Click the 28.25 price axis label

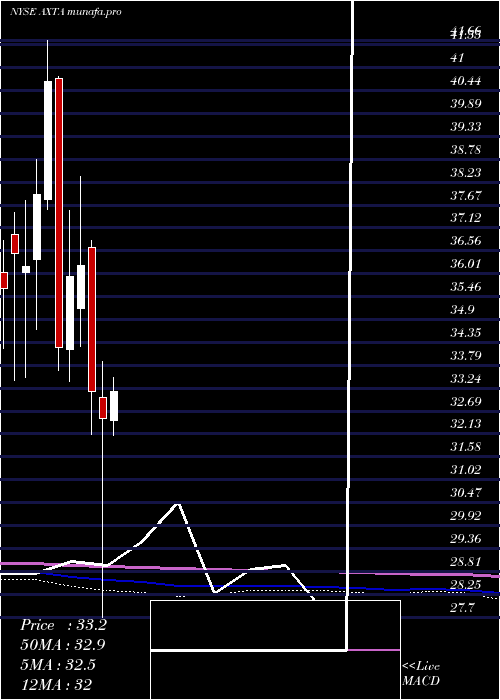(466, 584)
